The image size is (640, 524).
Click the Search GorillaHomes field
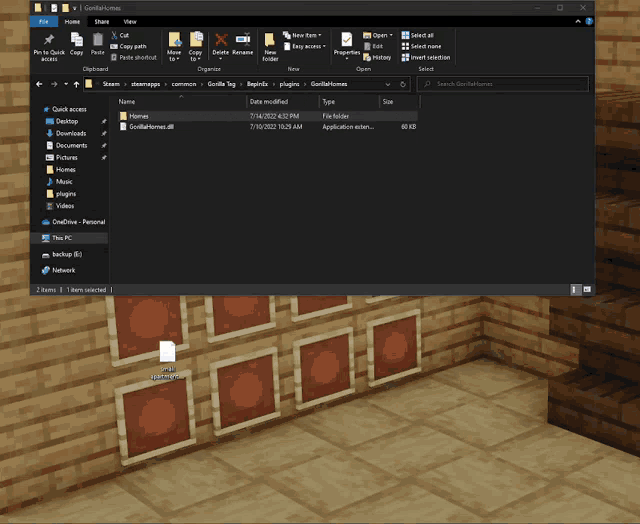pyautogui.click(x=503, y=84)
